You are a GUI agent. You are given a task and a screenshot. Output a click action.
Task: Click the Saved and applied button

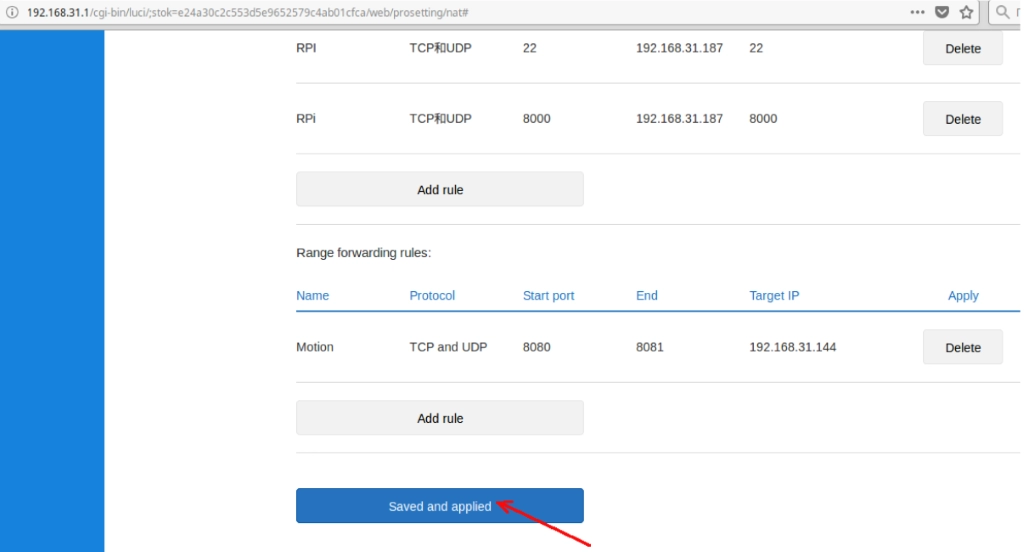[x=440, y=506]
